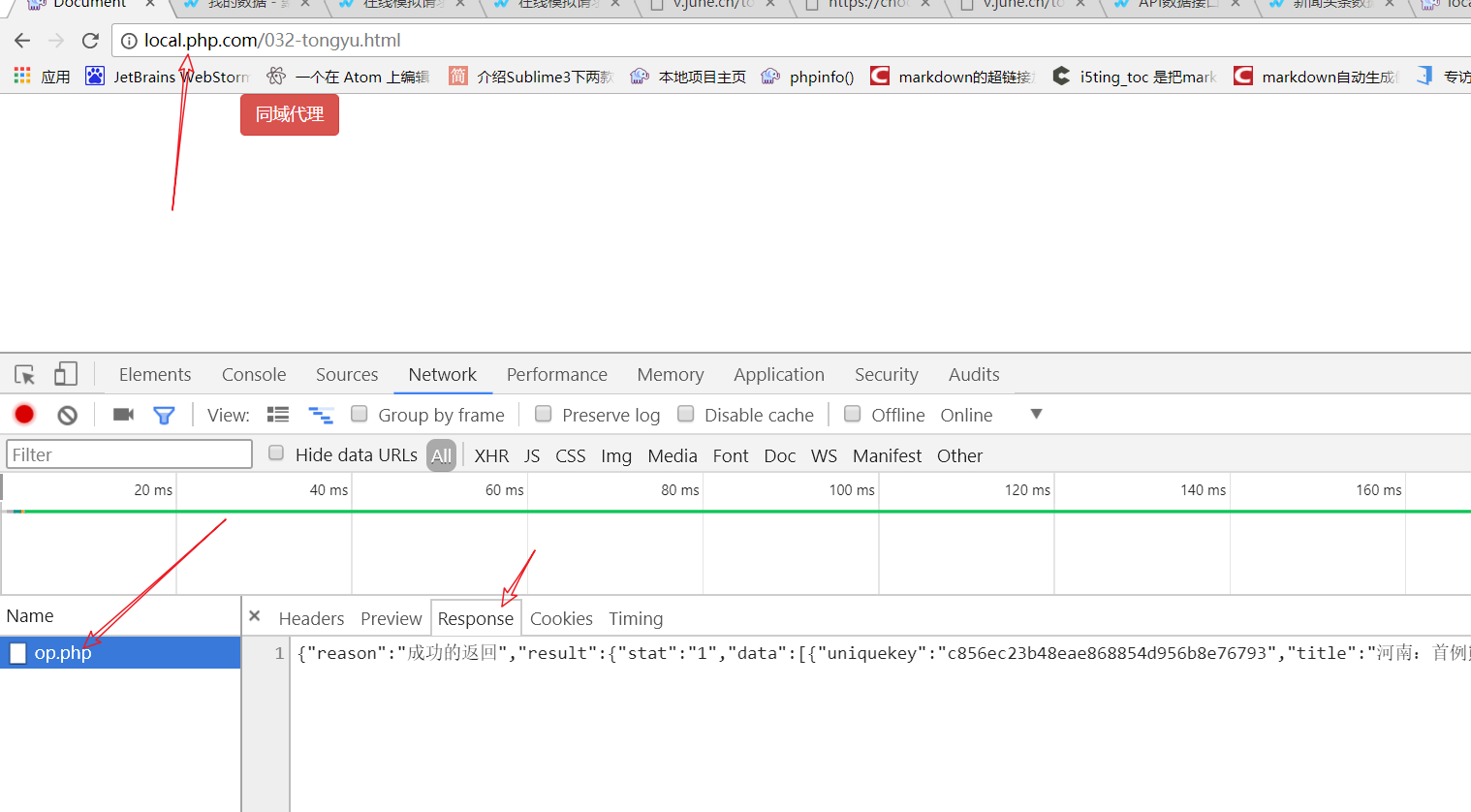Activate the inspect element picker
The height and width of the screenshot is (812, 1471).
pyautogui.click(x=25, y=375)
